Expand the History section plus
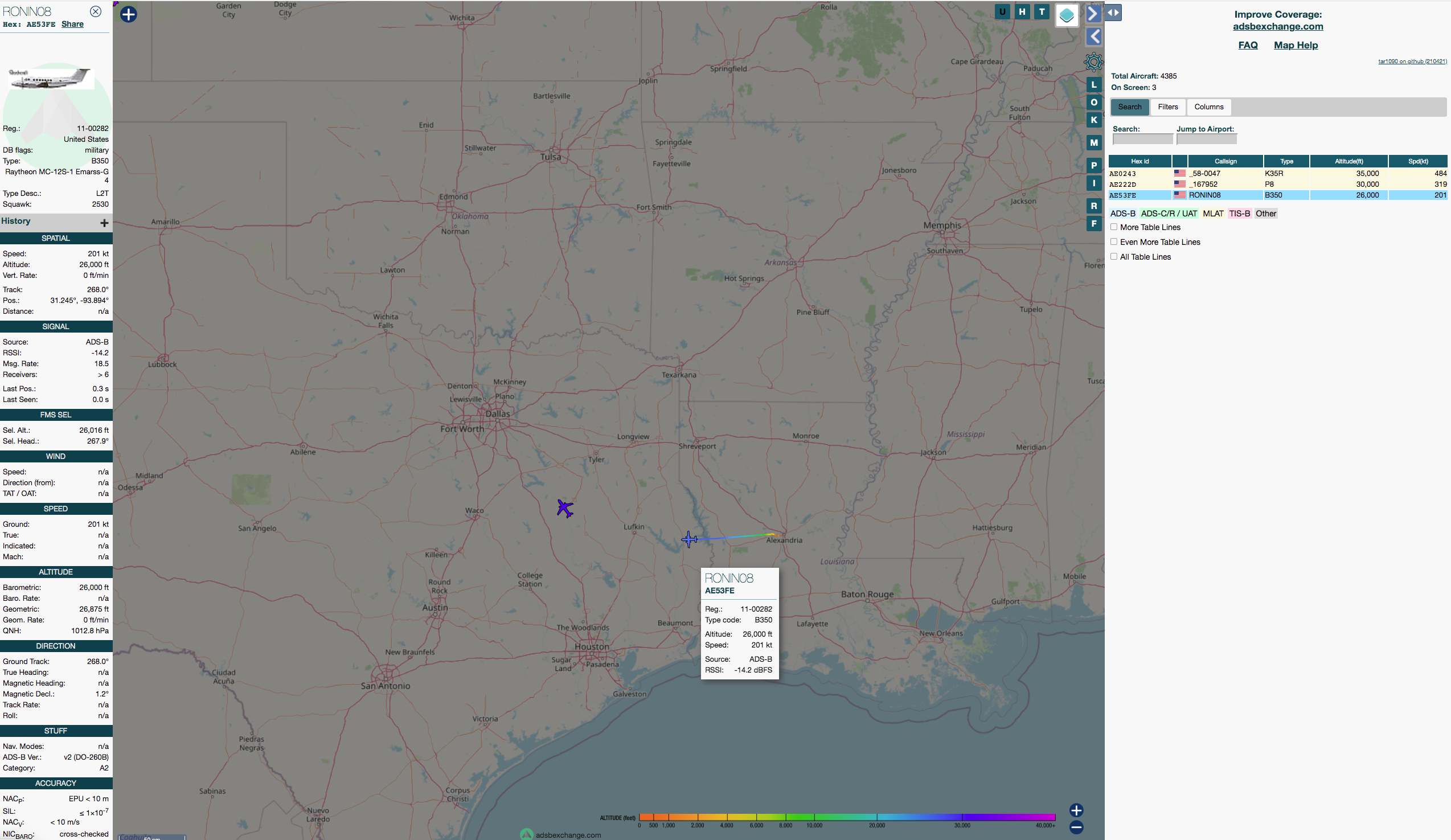Viewport: 1451px width, 840px height. 104,223
